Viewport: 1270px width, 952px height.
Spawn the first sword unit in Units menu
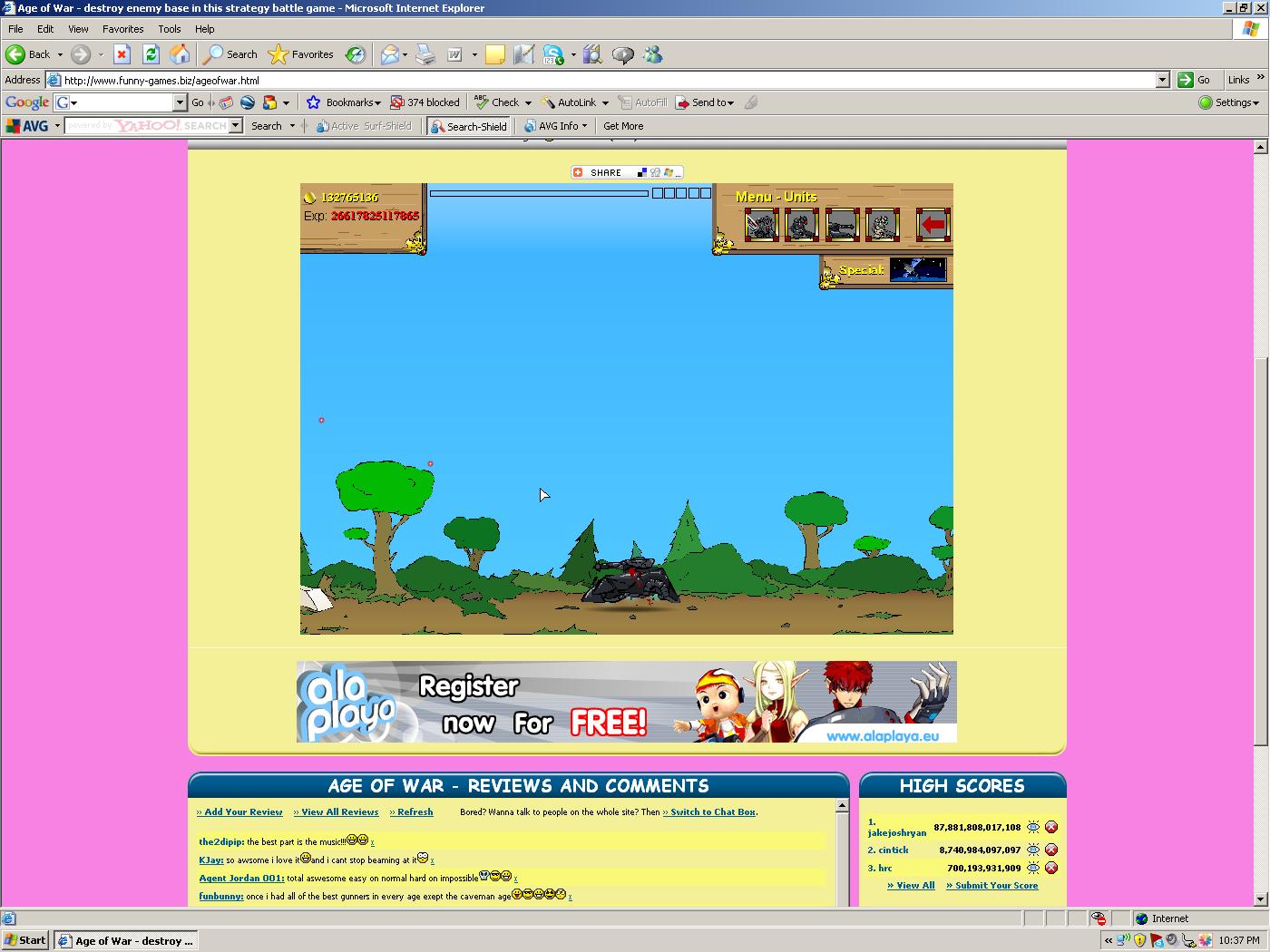tap(761, 225)
